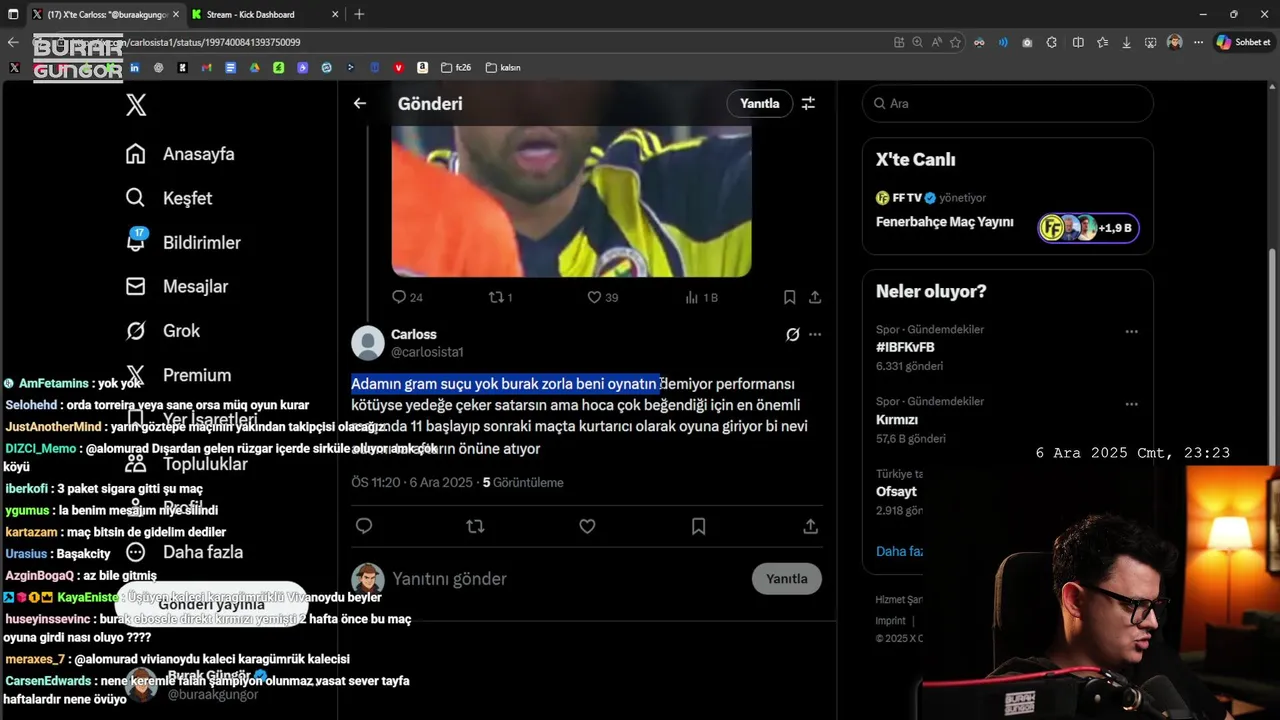Reply to Carloss post icon
The image size is (1280, 720).
[364, 526]
